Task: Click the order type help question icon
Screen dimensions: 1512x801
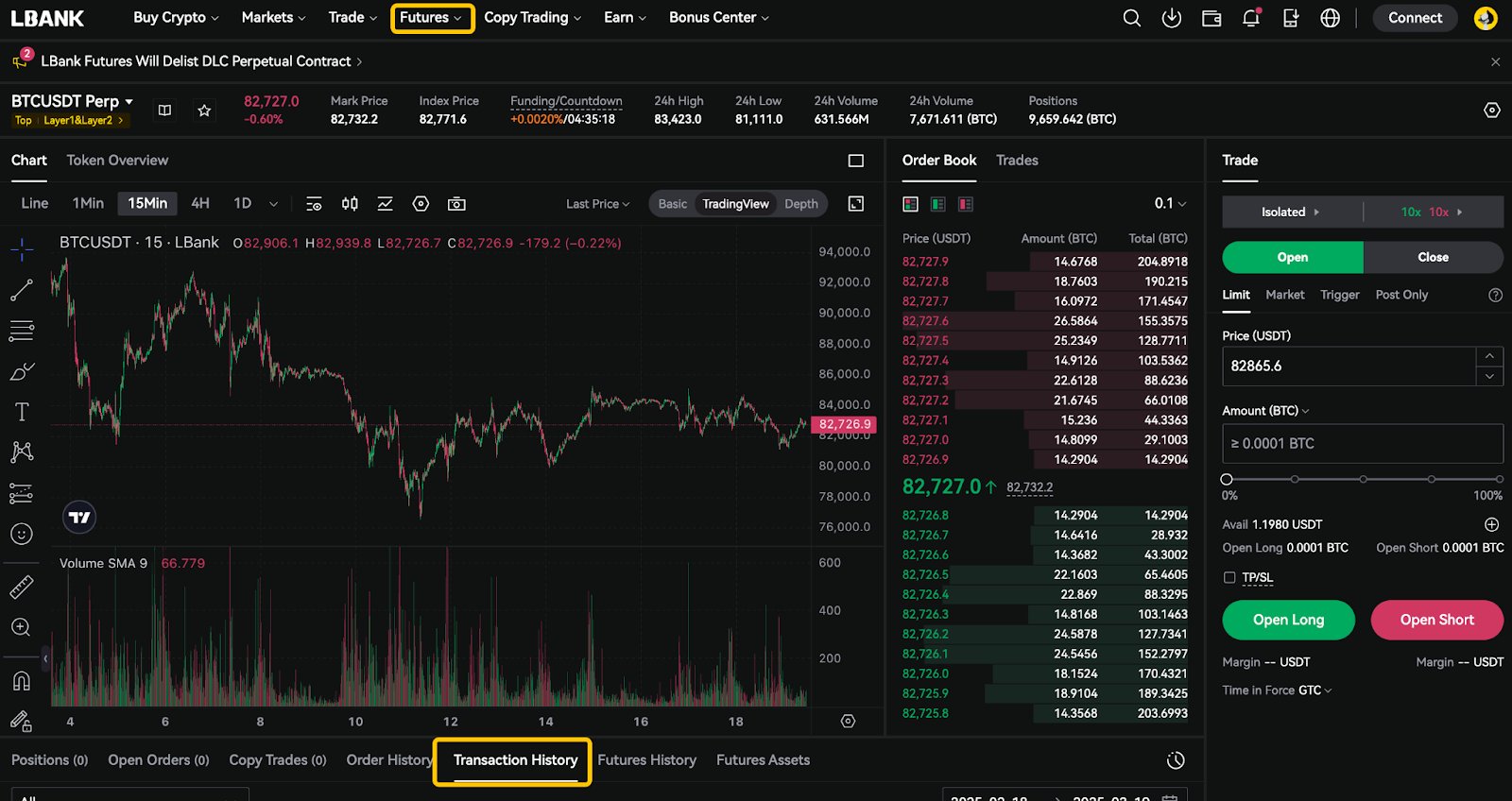Action: click(1495, 295)
